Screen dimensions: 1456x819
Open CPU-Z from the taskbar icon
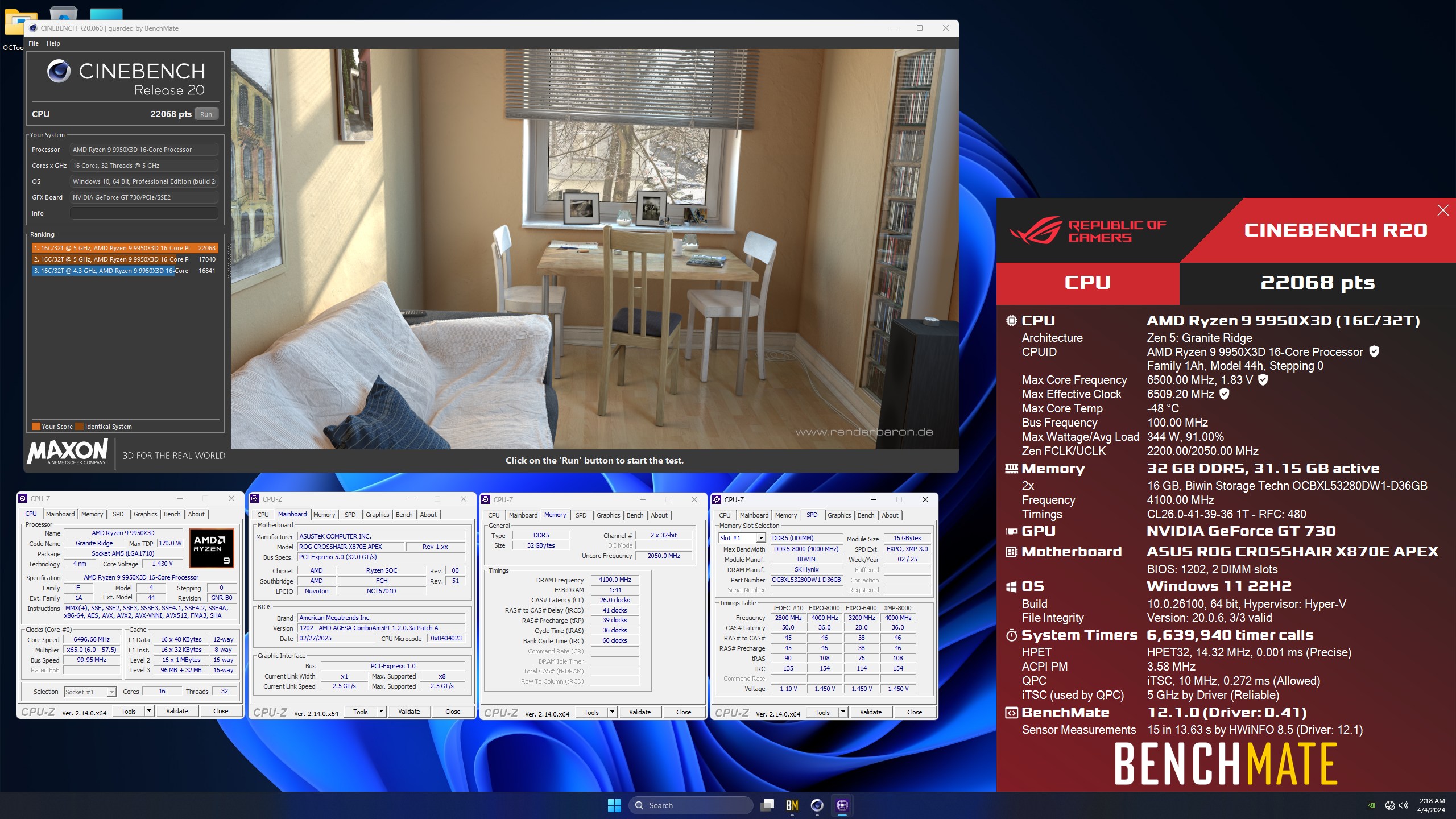click(x=842, y=805)
